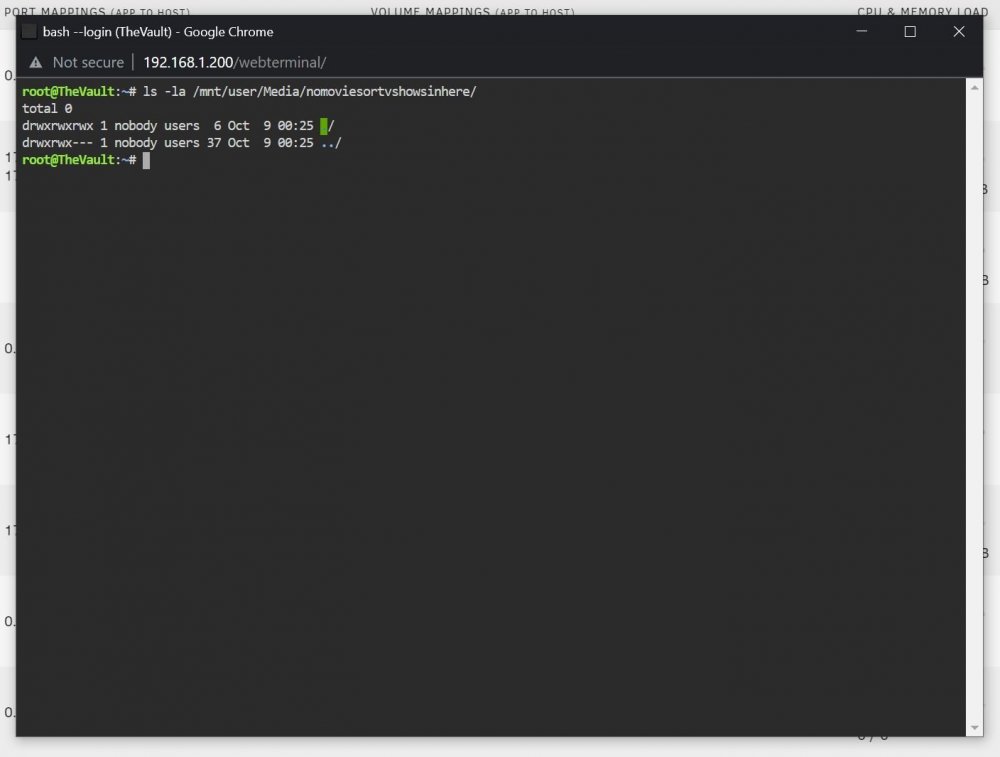This screenshot has width=1000, height=757.
Task: Click "PORT MAPPINGS" header in background page
Action: click(54, 11)
